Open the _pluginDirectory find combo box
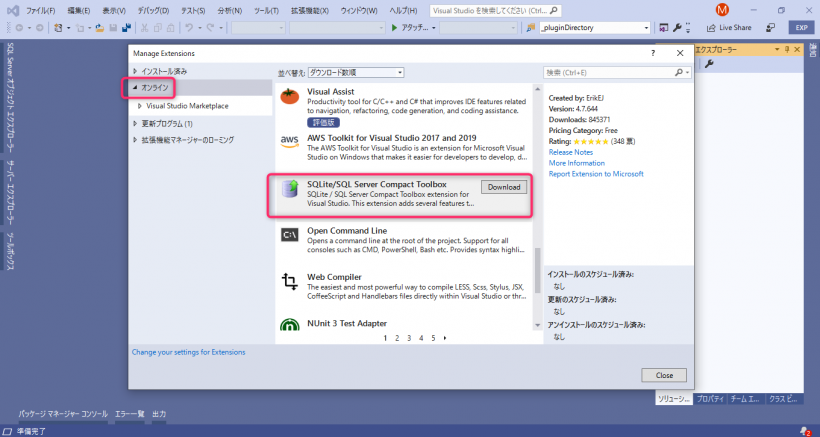 [595, 28]
